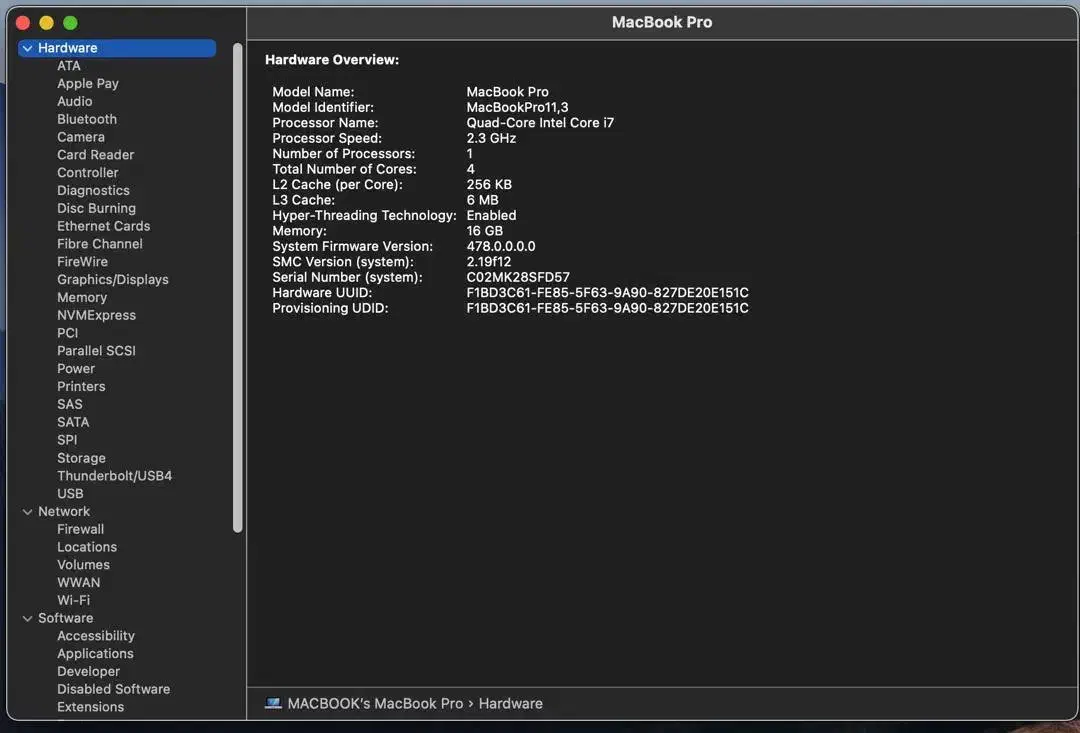Open the Wi-Fi network entry
1080x733 pixels.
(73, 600)
